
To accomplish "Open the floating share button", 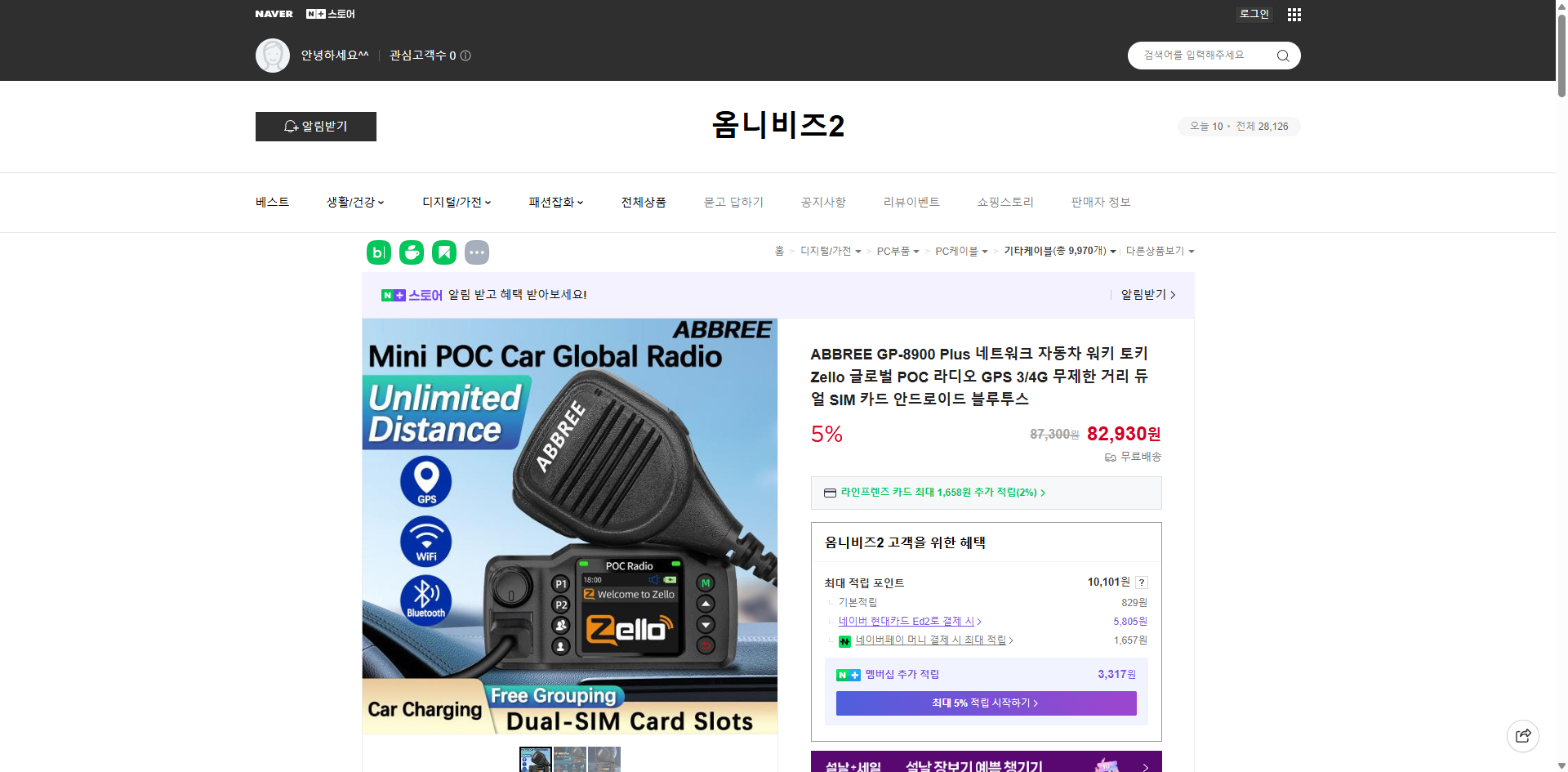I will click(1523, 735).
